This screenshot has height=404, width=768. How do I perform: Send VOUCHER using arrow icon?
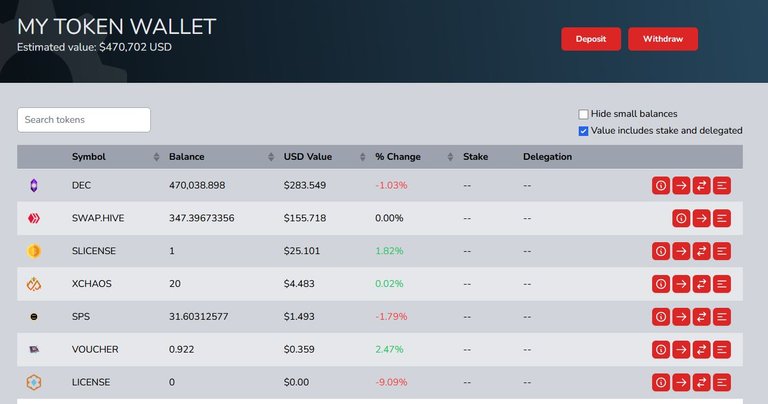(681, 350)
